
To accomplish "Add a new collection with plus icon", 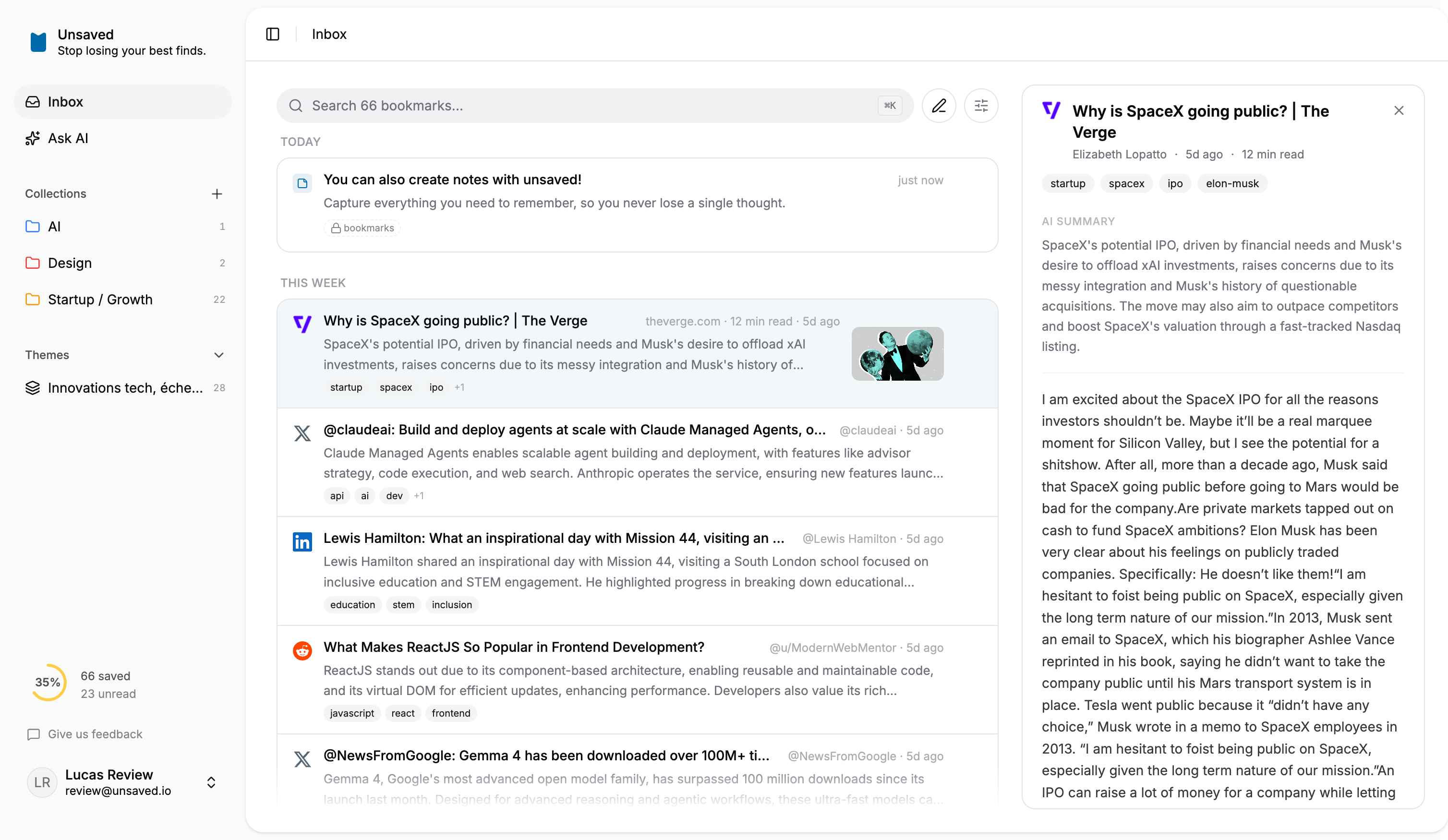I will [217, 194].
